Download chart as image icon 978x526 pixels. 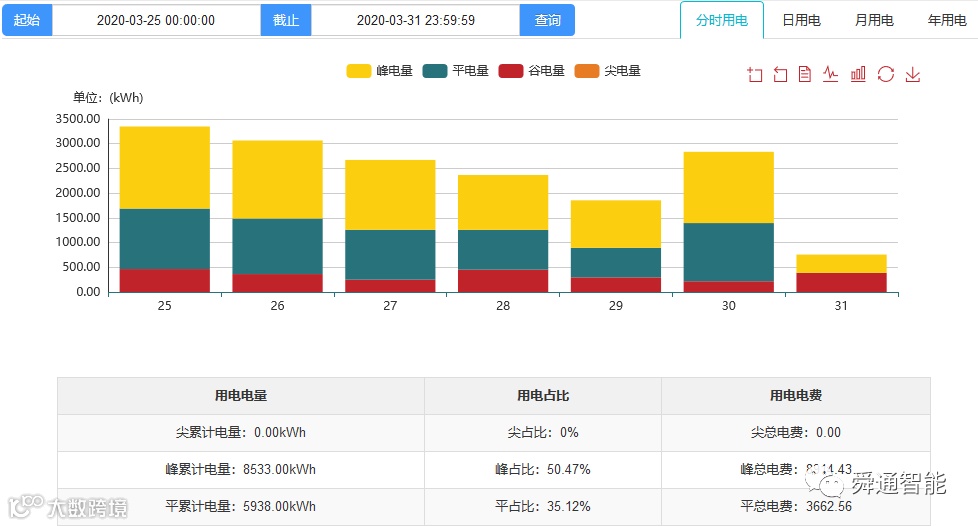[x=913, y=74]
